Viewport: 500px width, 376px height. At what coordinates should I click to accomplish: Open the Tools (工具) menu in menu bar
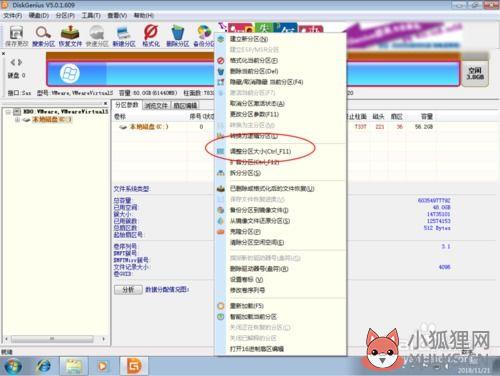coord(91,16)
